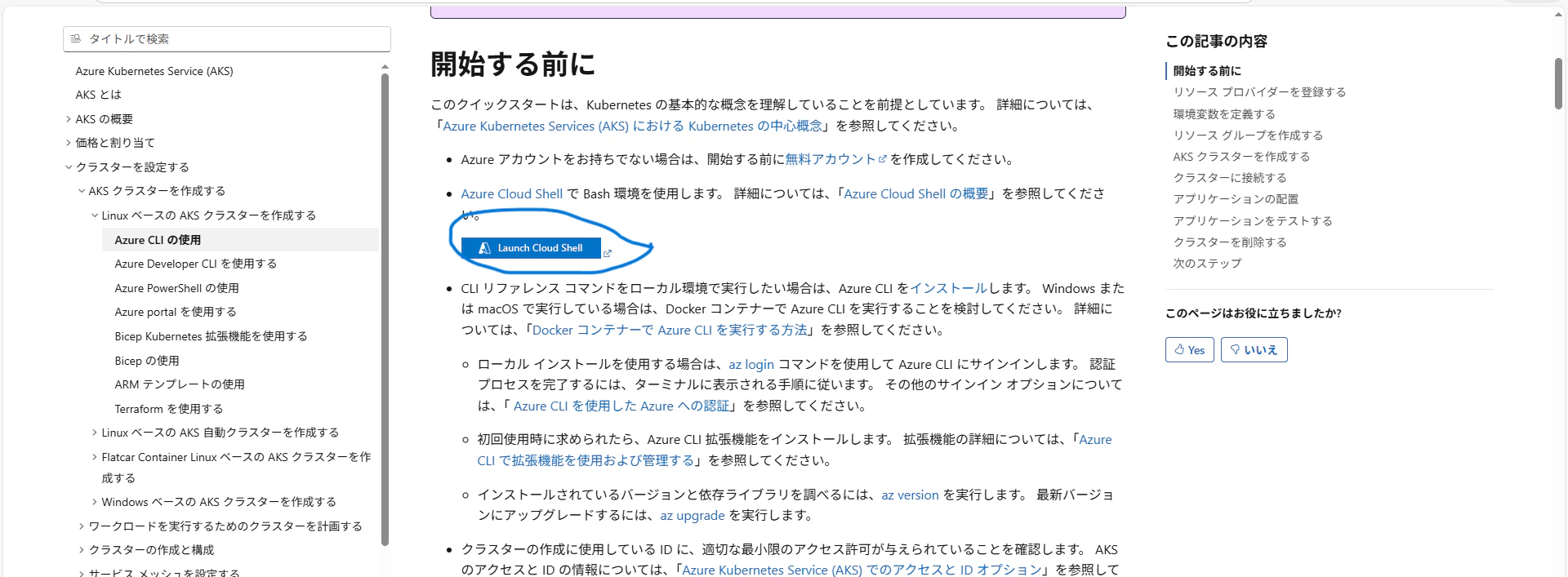Click the sidebar tree scrollbar thumb
Screen dimensions: 1568x577
[x=385, y=308]
